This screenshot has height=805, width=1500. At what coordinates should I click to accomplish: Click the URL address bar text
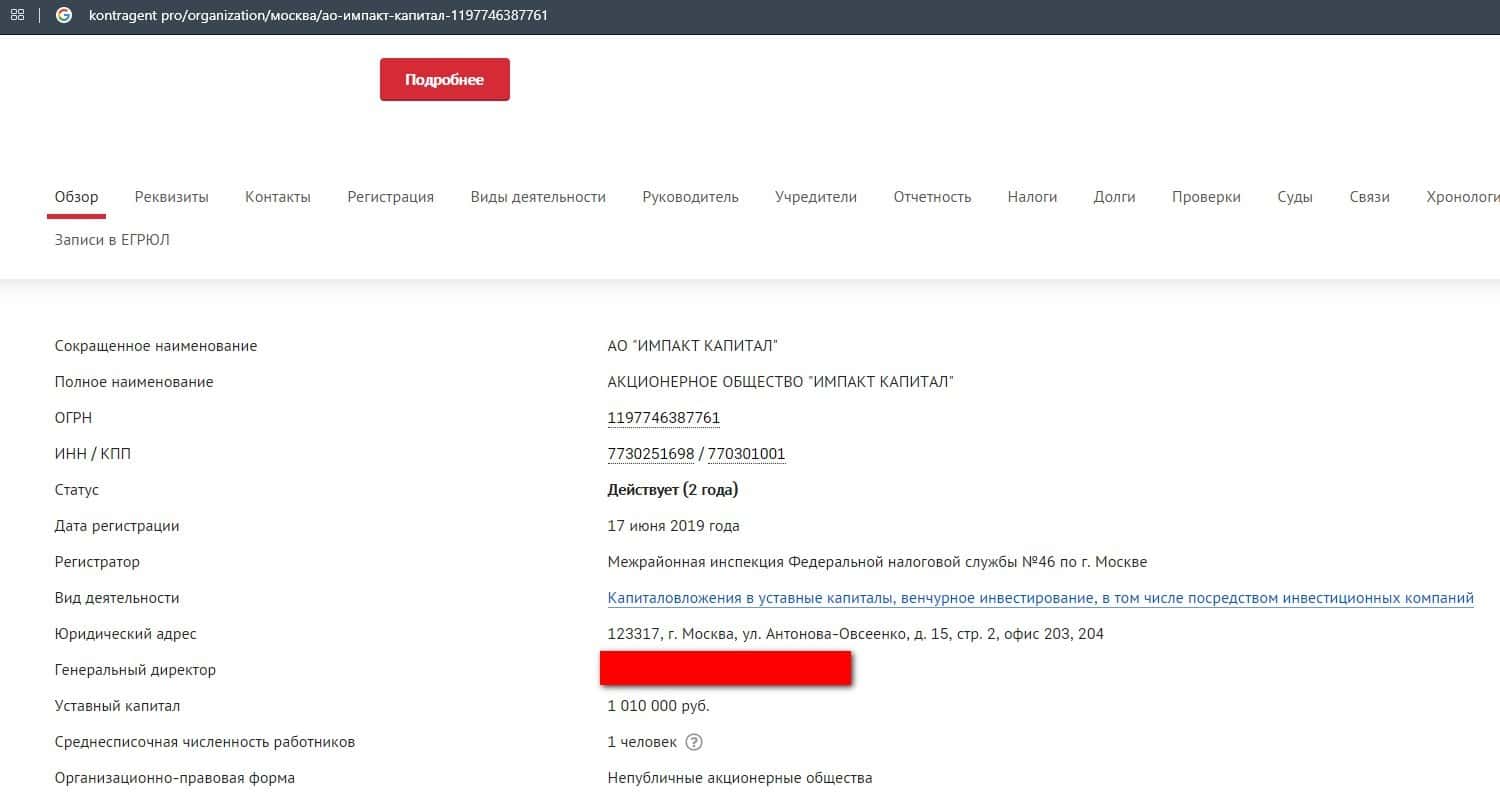[x=318, y=16]
